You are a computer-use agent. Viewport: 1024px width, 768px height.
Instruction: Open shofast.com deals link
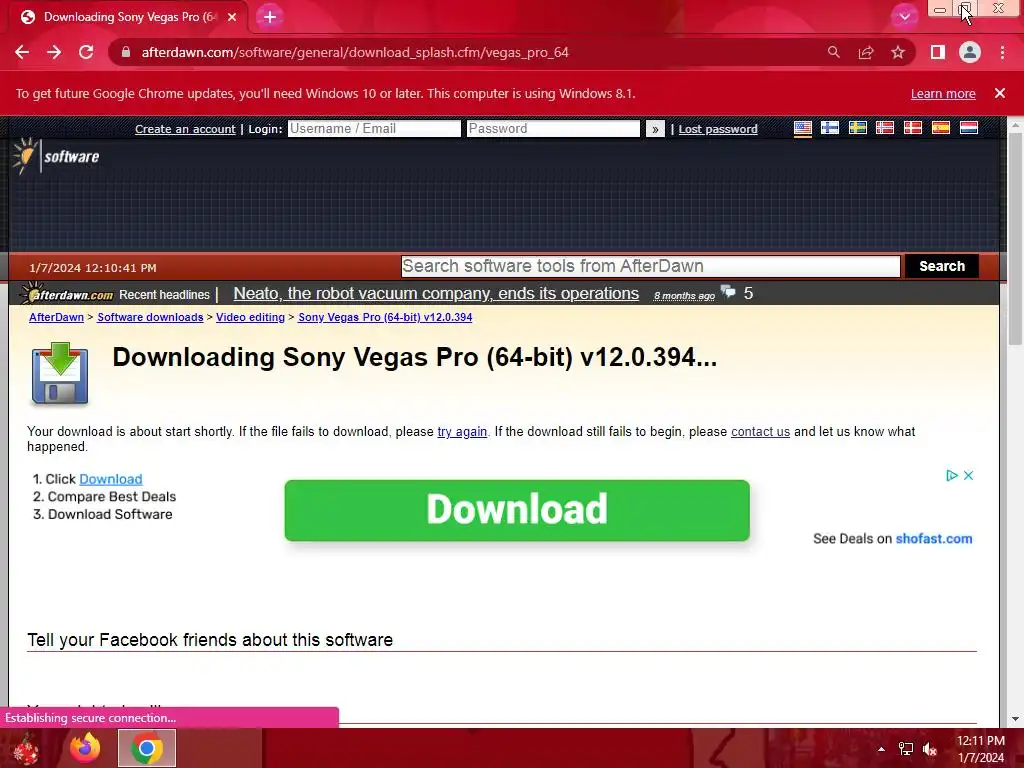pyautogui.click(x=934, y=539)
